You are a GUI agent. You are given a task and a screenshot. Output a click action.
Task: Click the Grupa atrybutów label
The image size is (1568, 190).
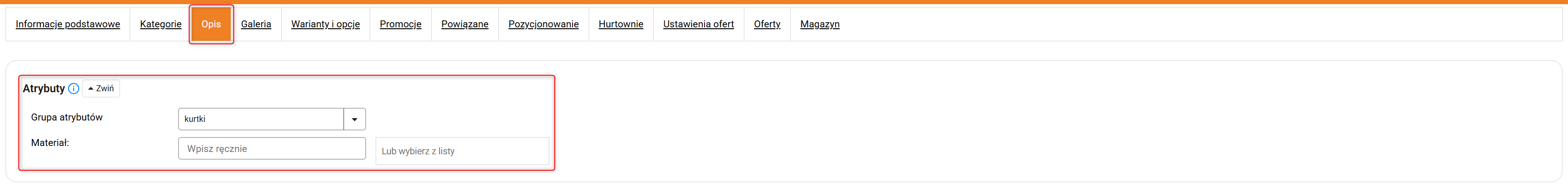[x=67, y=118]
